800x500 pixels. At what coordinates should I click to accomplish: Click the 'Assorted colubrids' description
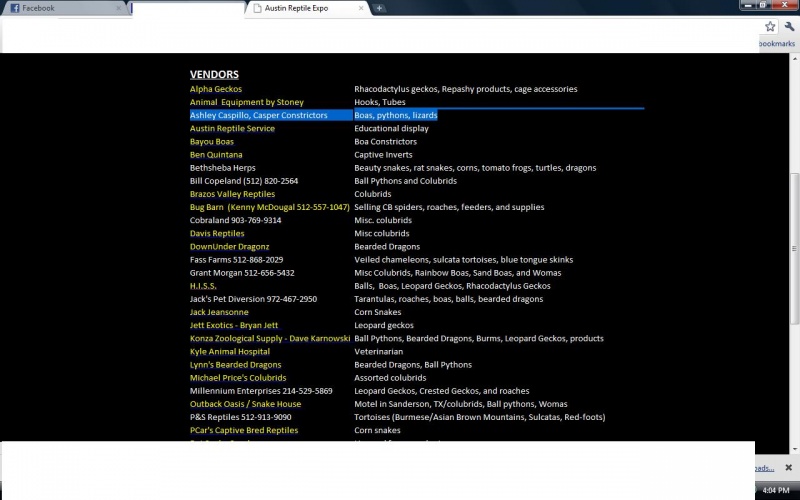(390, 378)
